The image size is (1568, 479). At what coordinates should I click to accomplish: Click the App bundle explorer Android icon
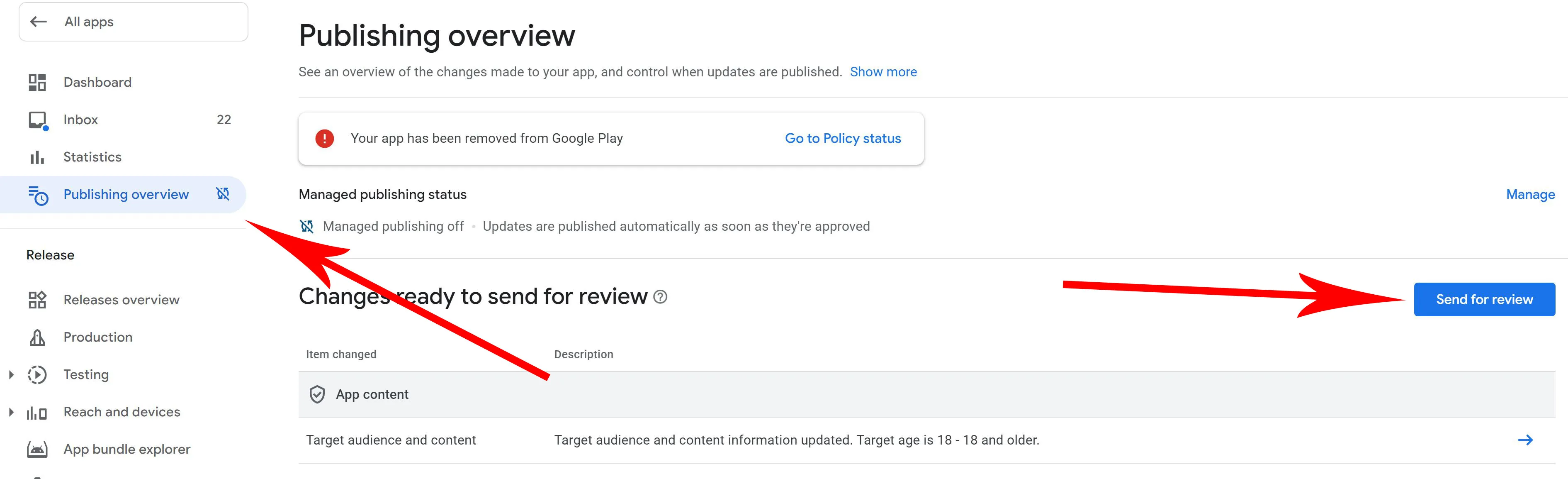coord(37,450)
